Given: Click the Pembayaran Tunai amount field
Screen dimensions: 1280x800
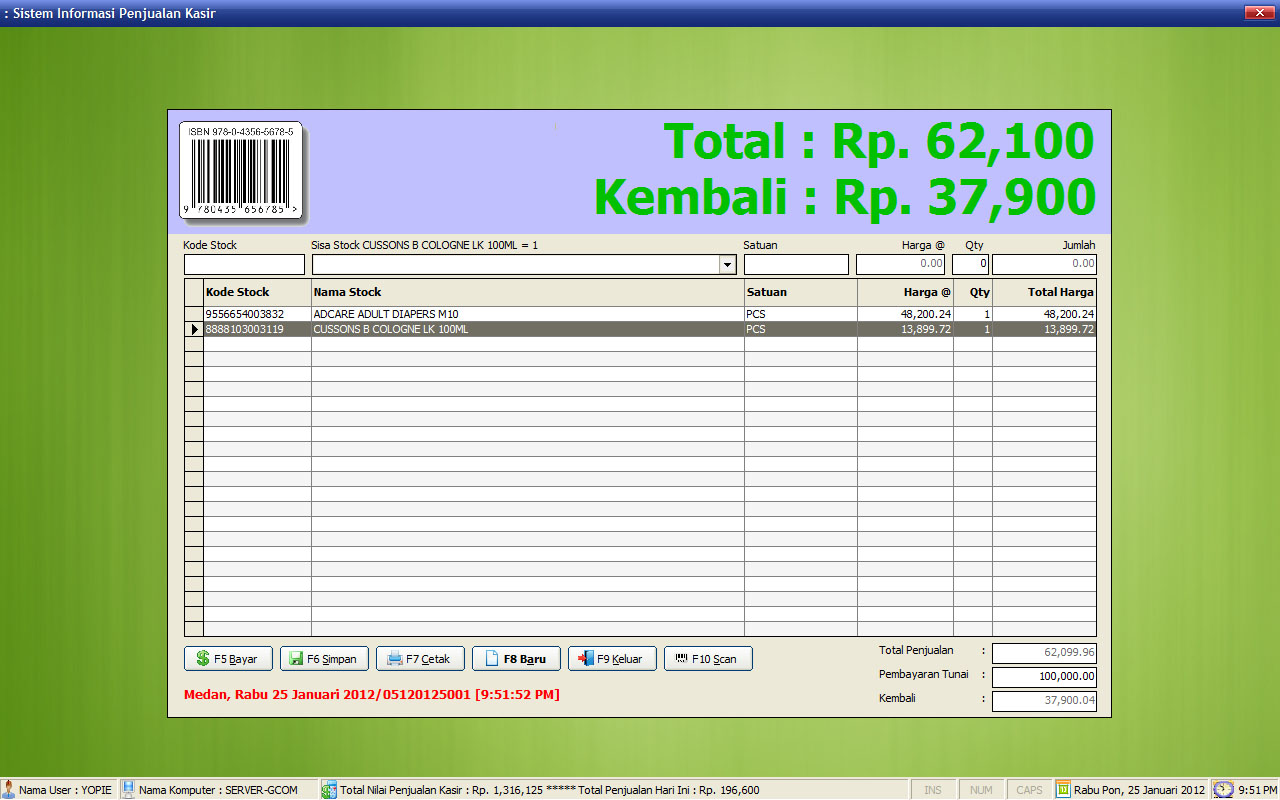Looking at the screenshot, I should 1044,677.
